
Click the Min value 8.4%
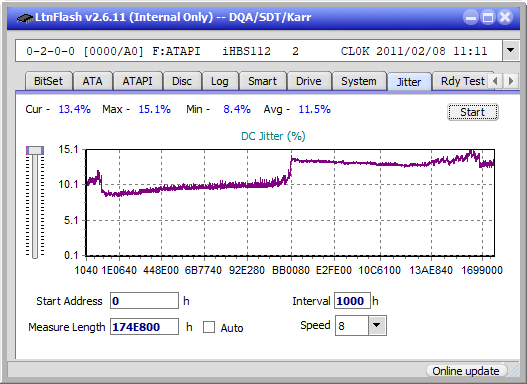pos(237,109)
